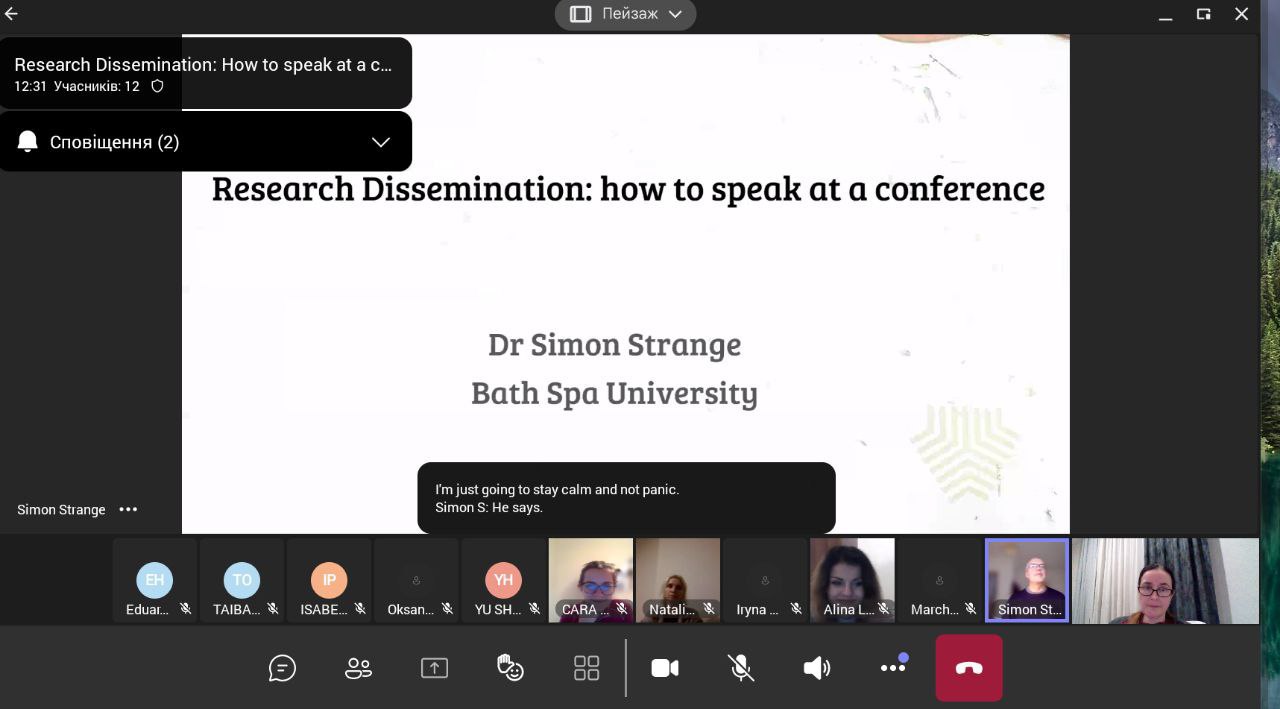Select the TO TAIBA... participant tile
Image resolution: width=1280 pixels, height=709 pixels.
pyautogui.click(x=242, y=581)
